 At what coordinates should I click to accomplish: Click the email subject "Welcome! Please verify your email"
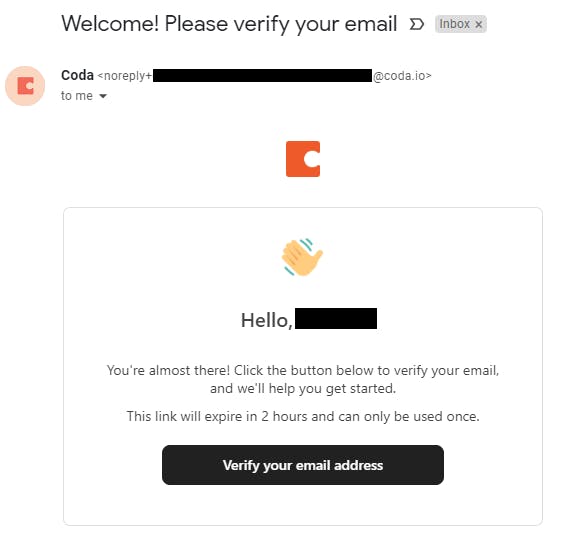[229, 24]
